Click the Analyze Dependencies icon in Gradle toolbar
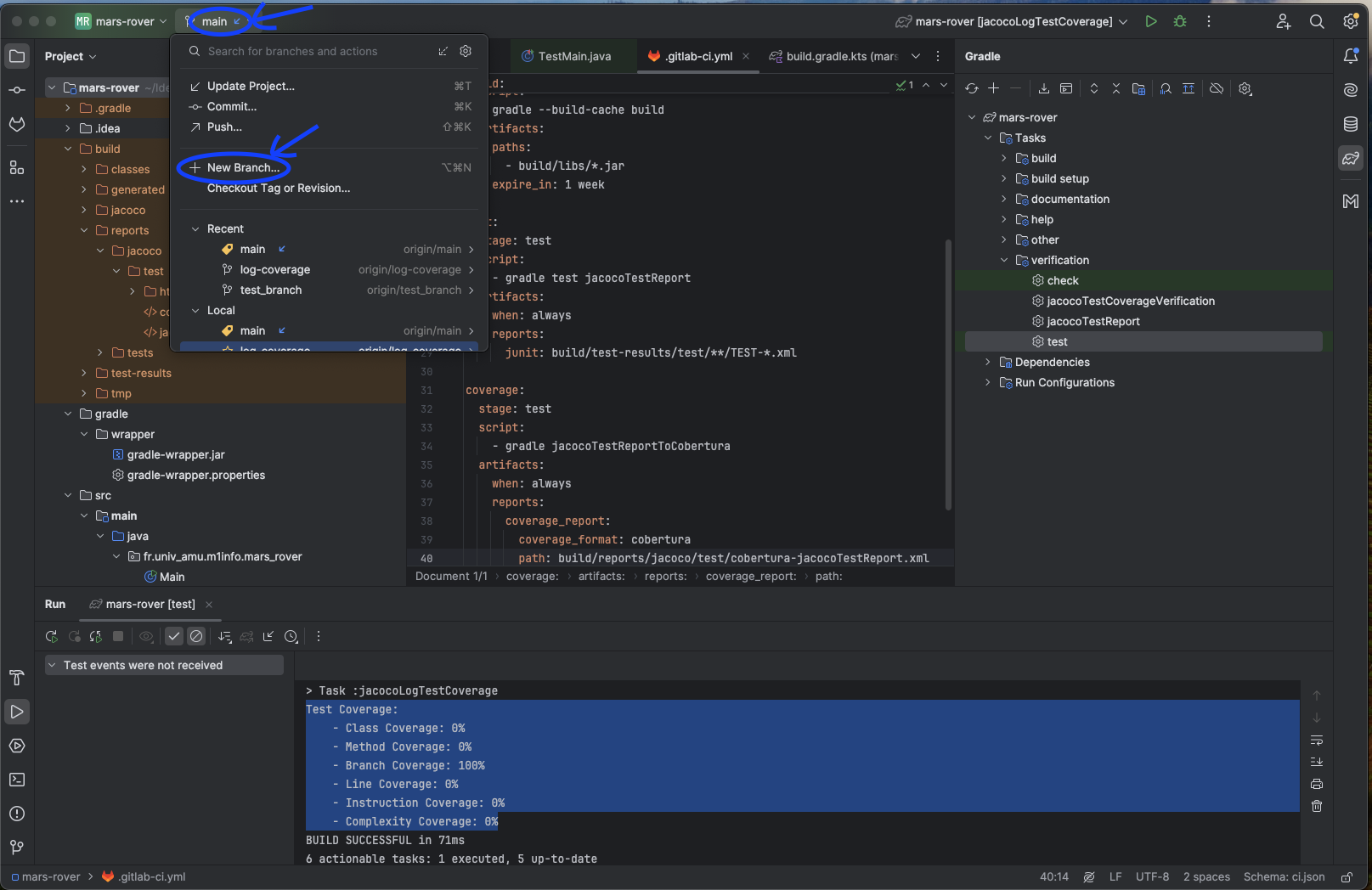The width and height of the screenshot is (1372, 890). 1166,88
